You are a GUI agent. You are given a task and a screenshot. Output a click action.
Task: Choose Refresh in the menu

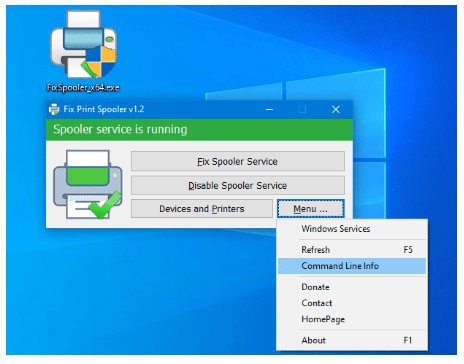point(352,250)
